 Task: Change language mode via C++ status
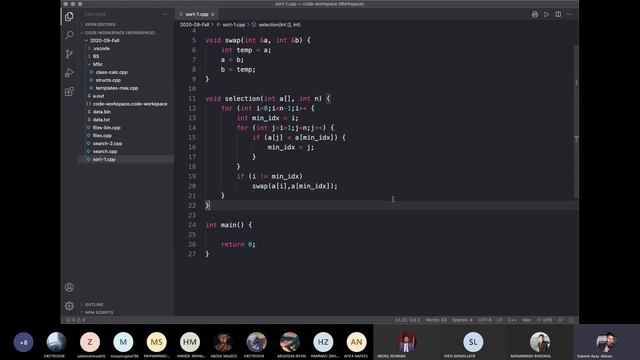point(512,320)
